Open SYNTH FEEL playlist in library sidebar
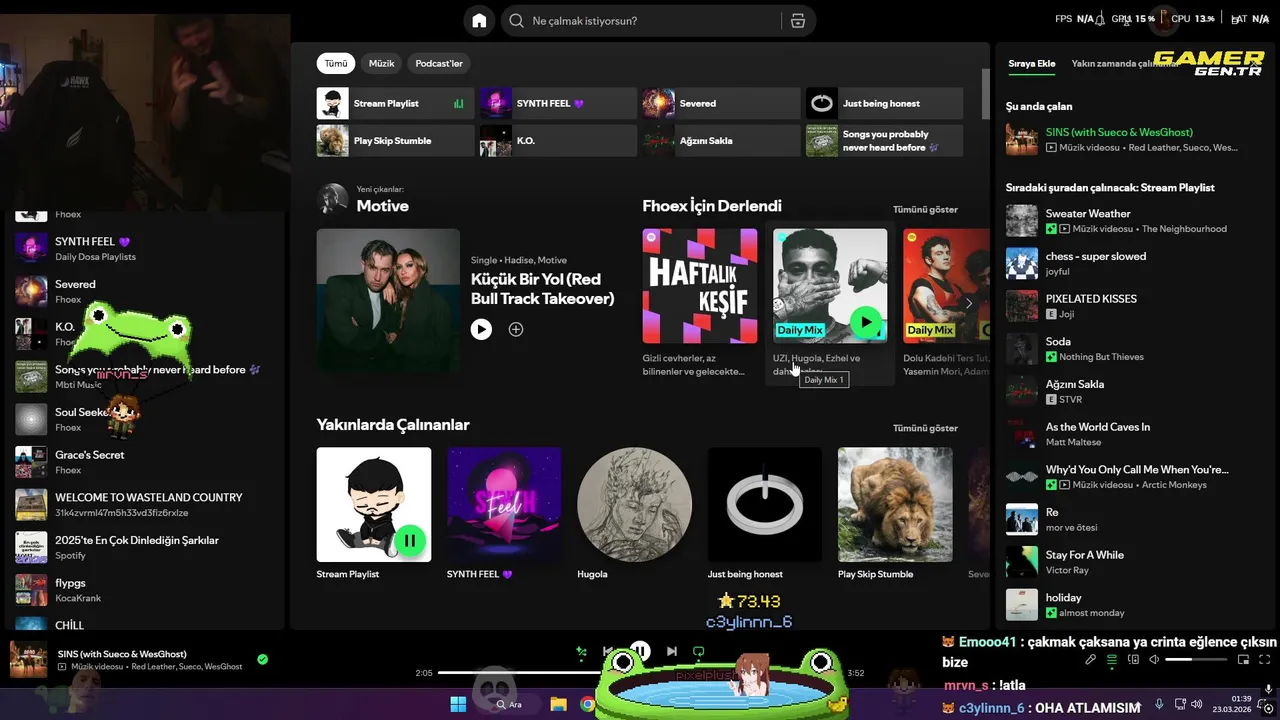Image resolution: width=1280 pixels, height=720 pixels. pyautogui.click(x=145, y=248)
